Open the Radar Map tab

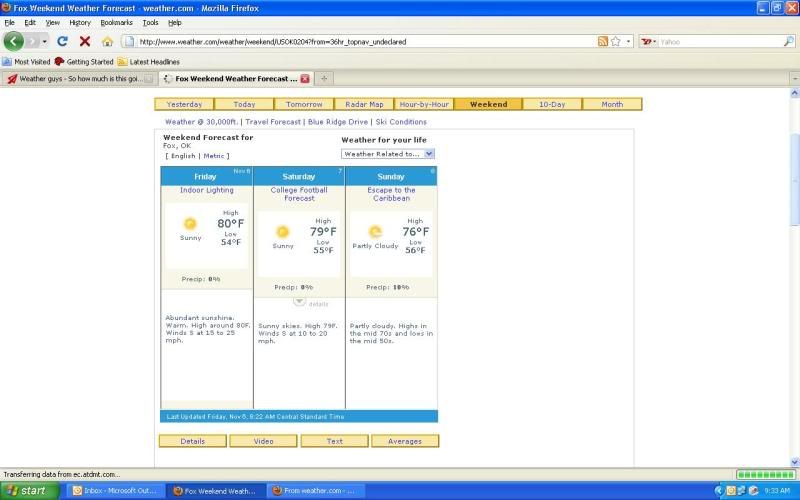(364, 104)
